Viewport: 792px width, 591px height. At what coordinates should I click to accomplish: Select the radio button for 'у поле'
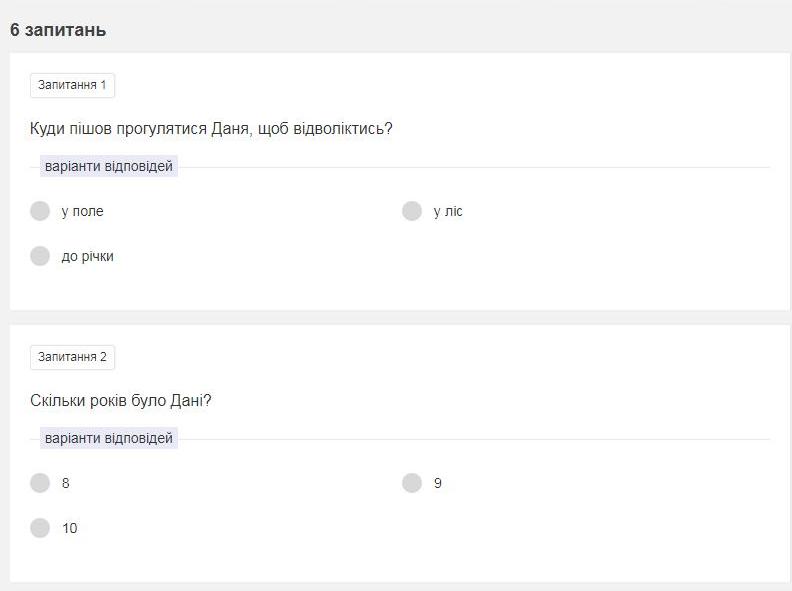(40, 211)
